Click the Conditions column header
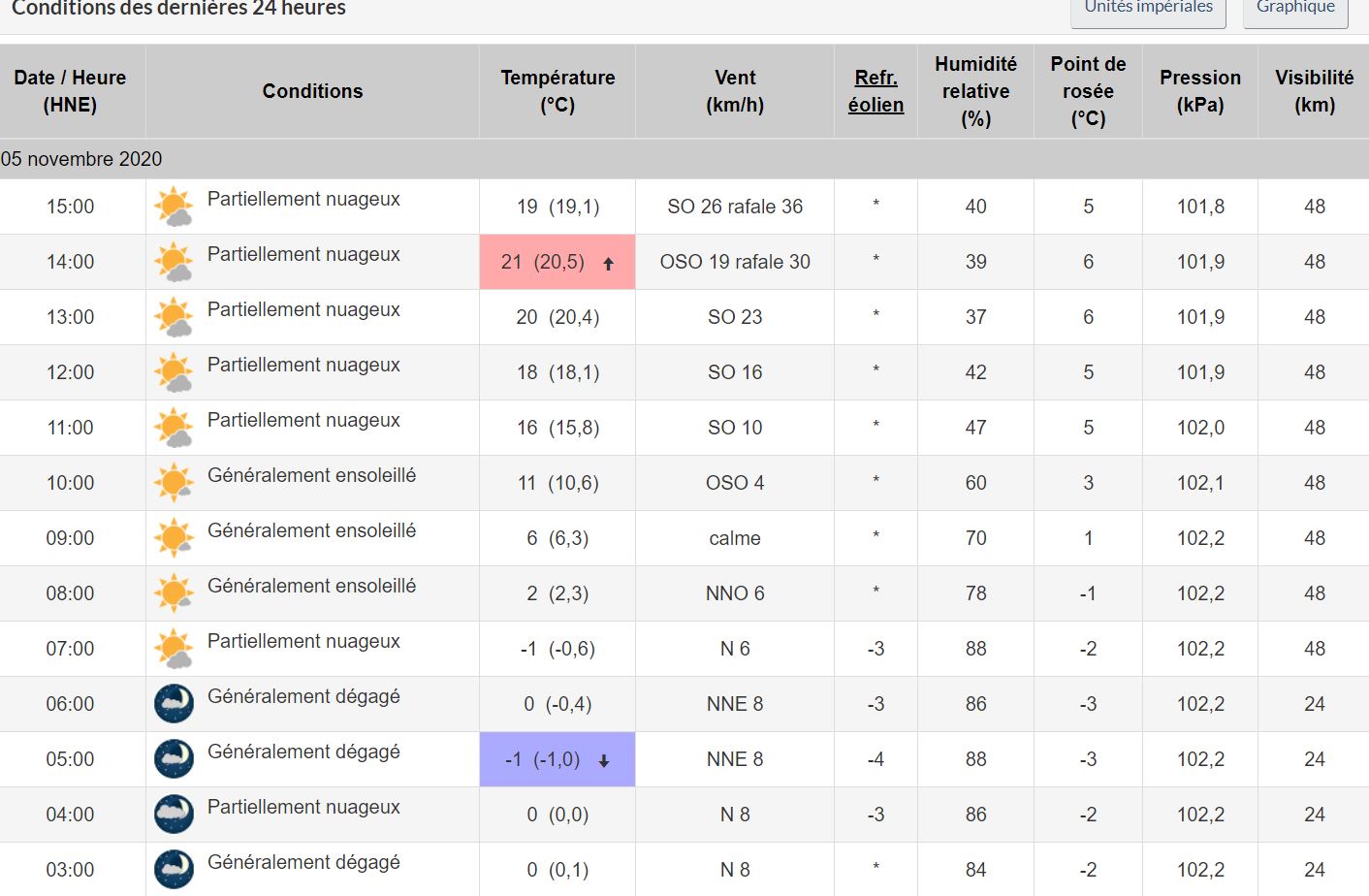 click(312, 91)
